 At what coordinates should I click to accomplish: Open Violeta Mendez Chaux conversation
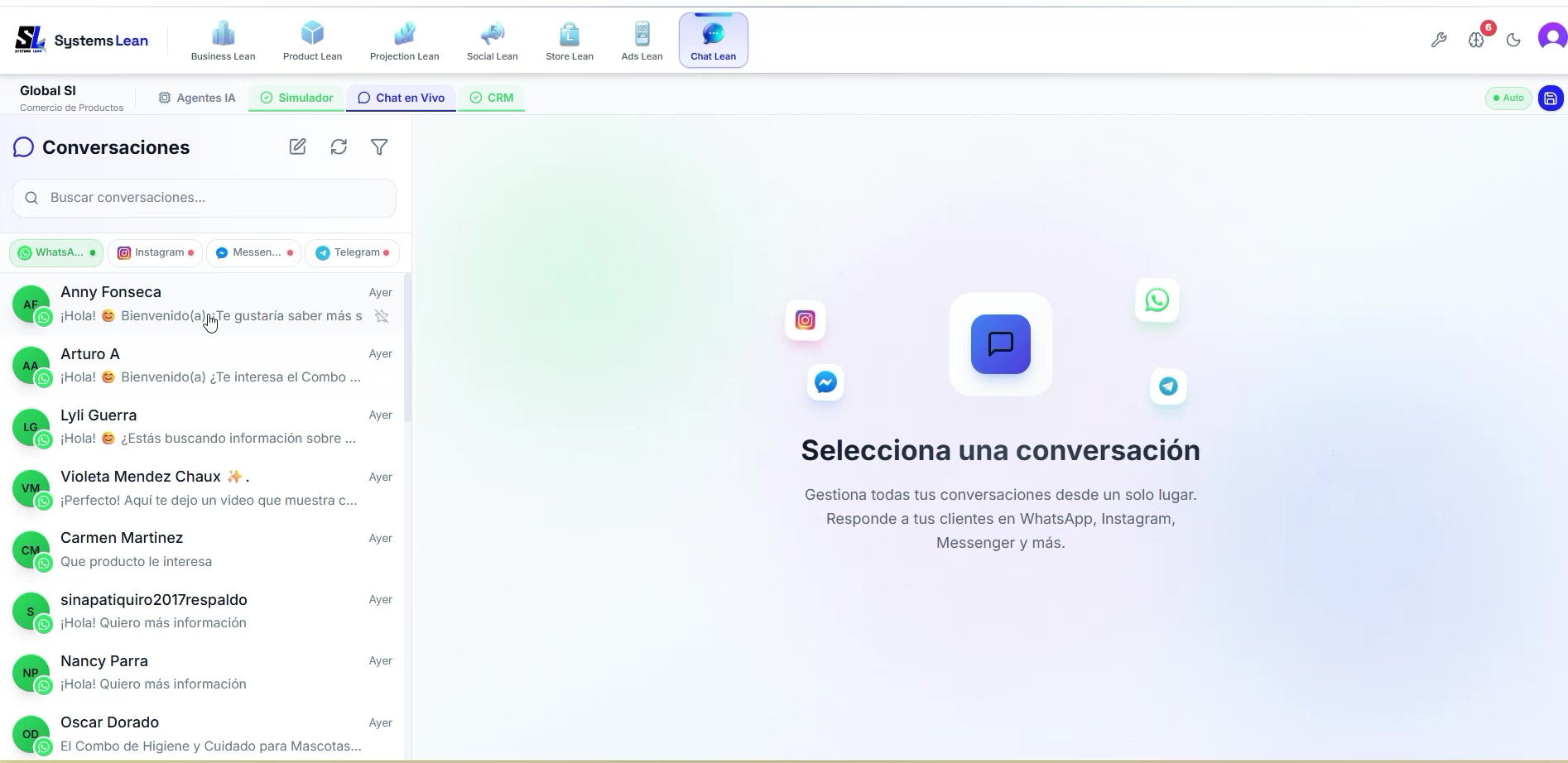(x=202, y=488)
